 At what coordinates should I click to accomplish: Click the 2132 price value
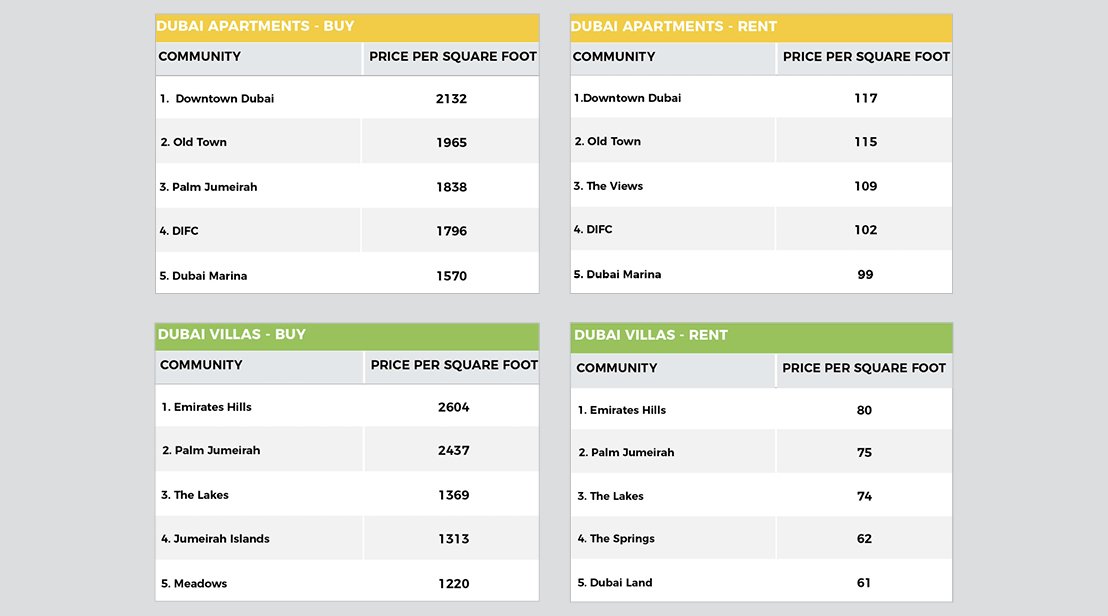451,99
